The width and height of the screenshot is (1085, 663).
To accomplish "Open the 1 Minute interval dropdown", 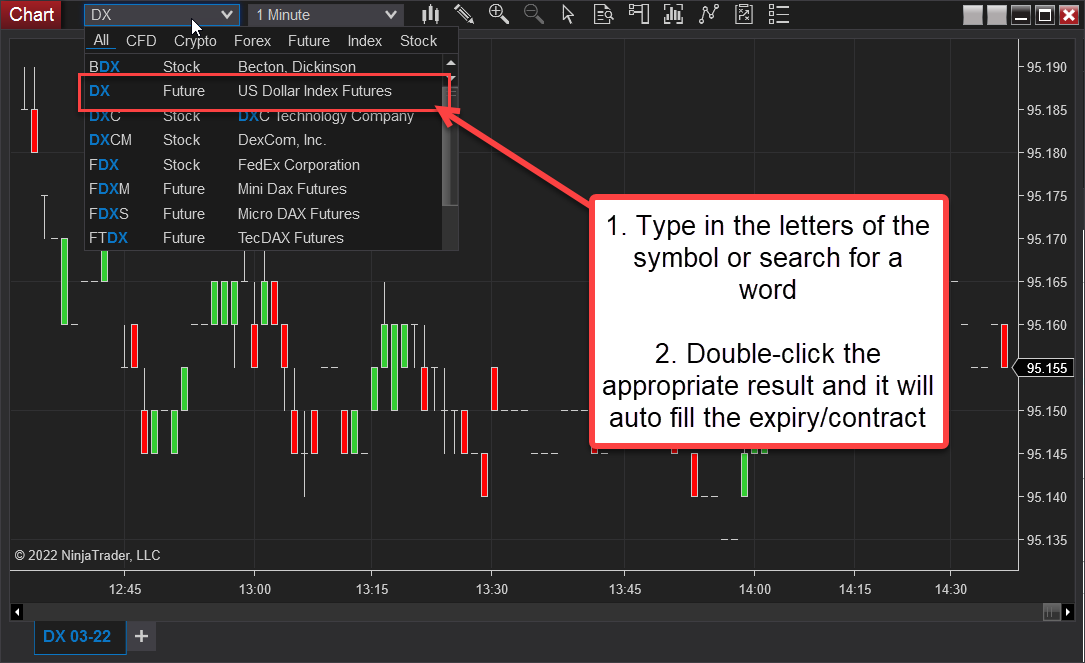I will tap(325, 14).
